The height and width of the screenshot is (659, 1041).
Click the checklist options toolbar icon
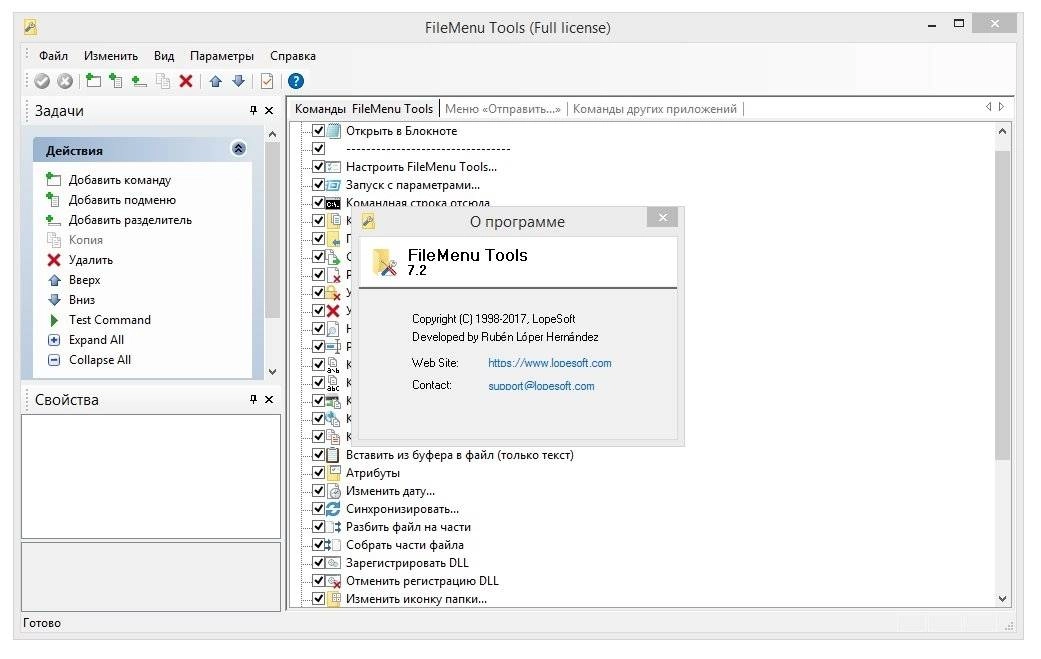click(267, 81)
